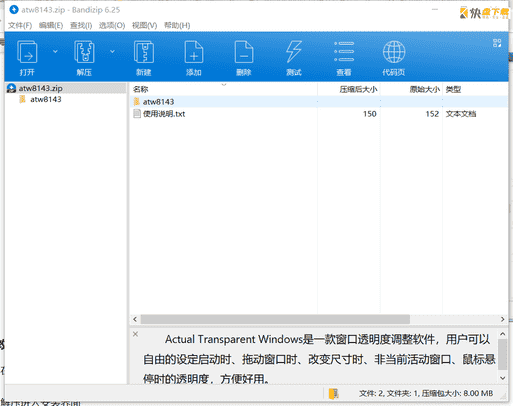513x406 pixels.
Task: Click the View (查看) list icon
Action: pos(344,52)
